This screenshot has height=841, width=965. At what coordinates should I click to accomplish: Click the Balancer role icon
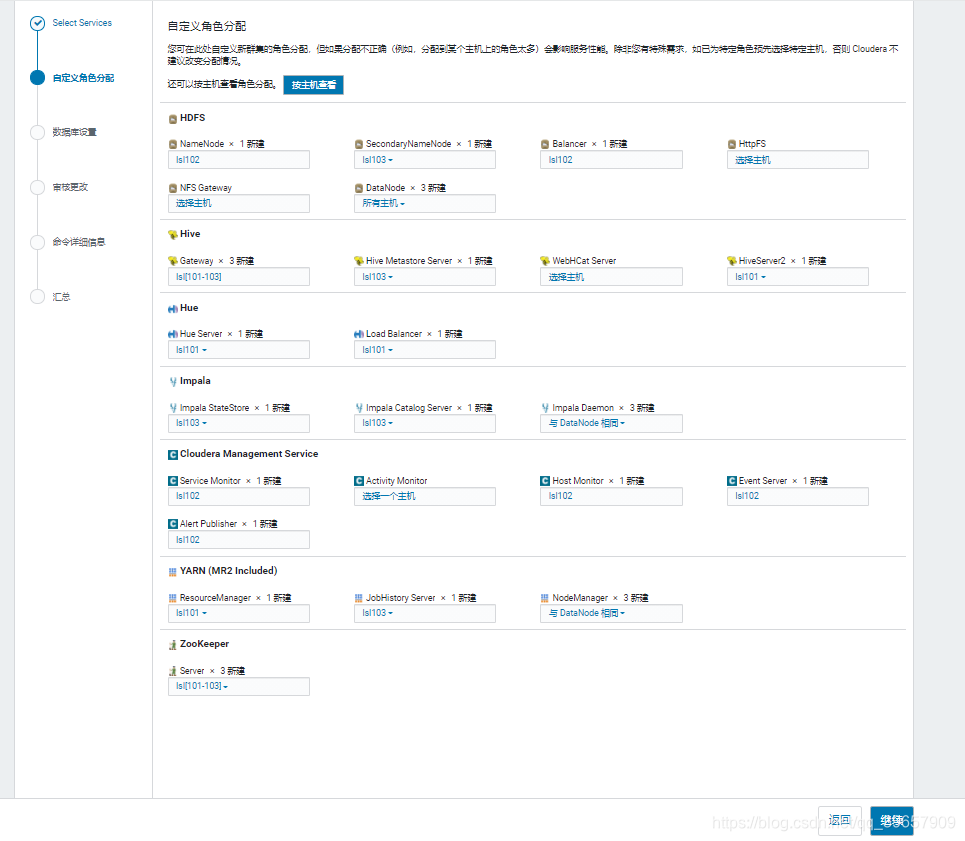[545, 144]
